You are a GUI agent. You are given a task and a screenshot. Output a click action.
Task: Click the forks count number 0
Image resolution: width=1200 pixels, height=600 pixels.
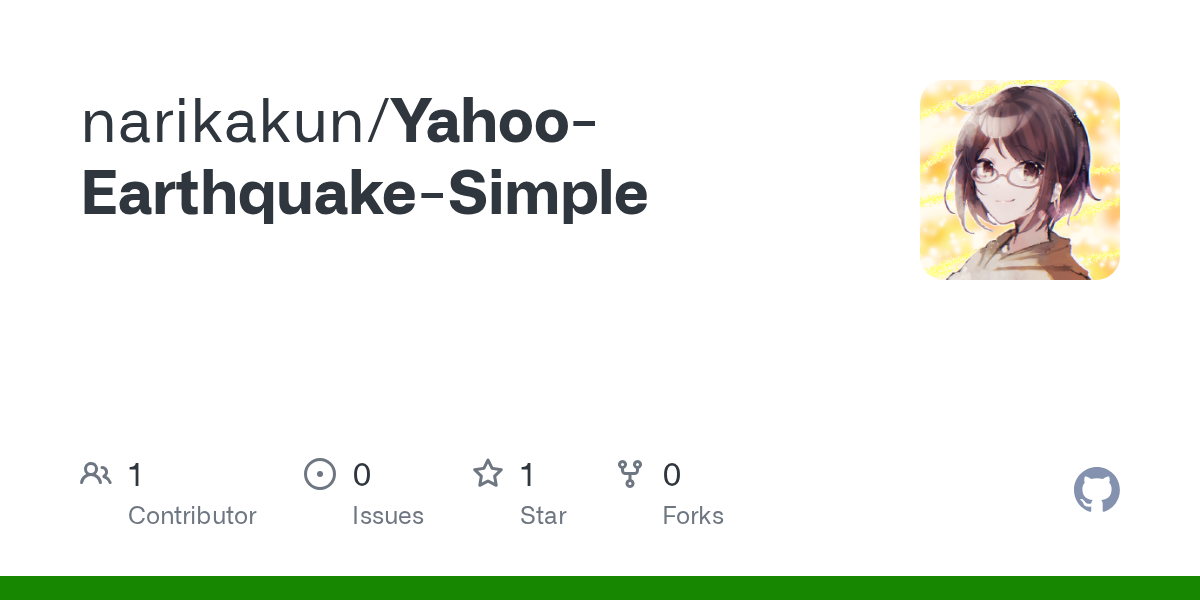coord(672,475)
